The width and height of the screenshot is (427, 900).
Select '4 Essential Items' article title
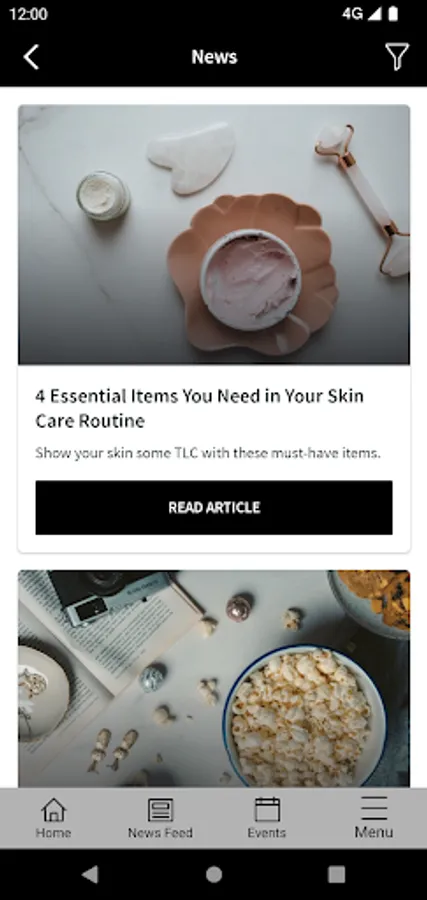tap(200, 408)
